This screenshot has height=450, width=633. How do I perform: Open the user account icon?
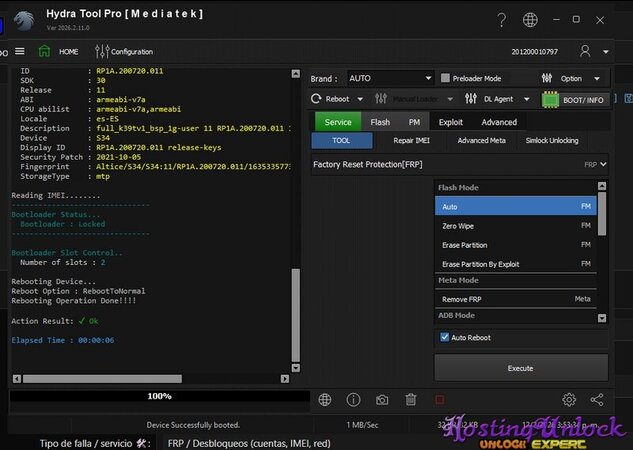point(584,51)
